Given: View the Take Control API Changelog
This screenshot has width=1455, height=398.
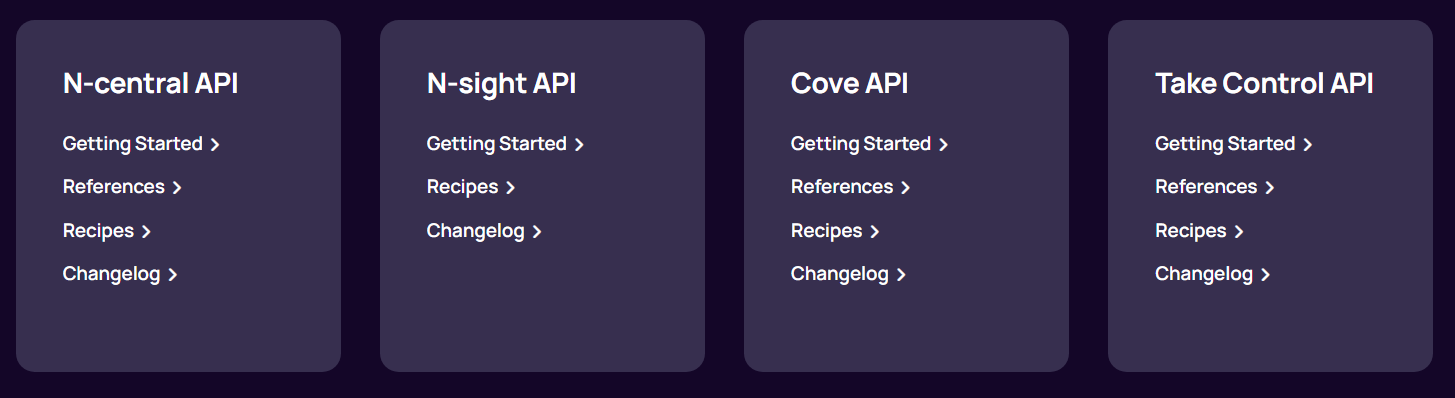Looking at the screenshot, I should (x=1212, y=274).
